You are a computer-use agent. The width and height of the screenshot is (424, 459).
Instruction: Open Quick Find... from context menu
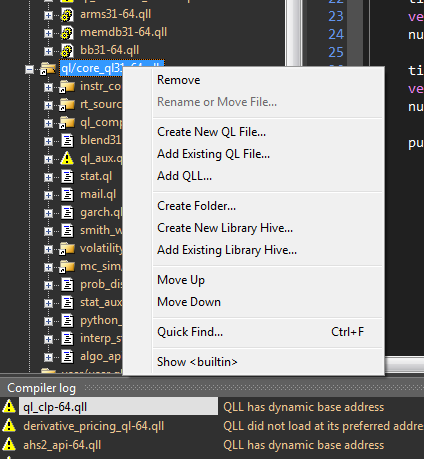(253, 332)
